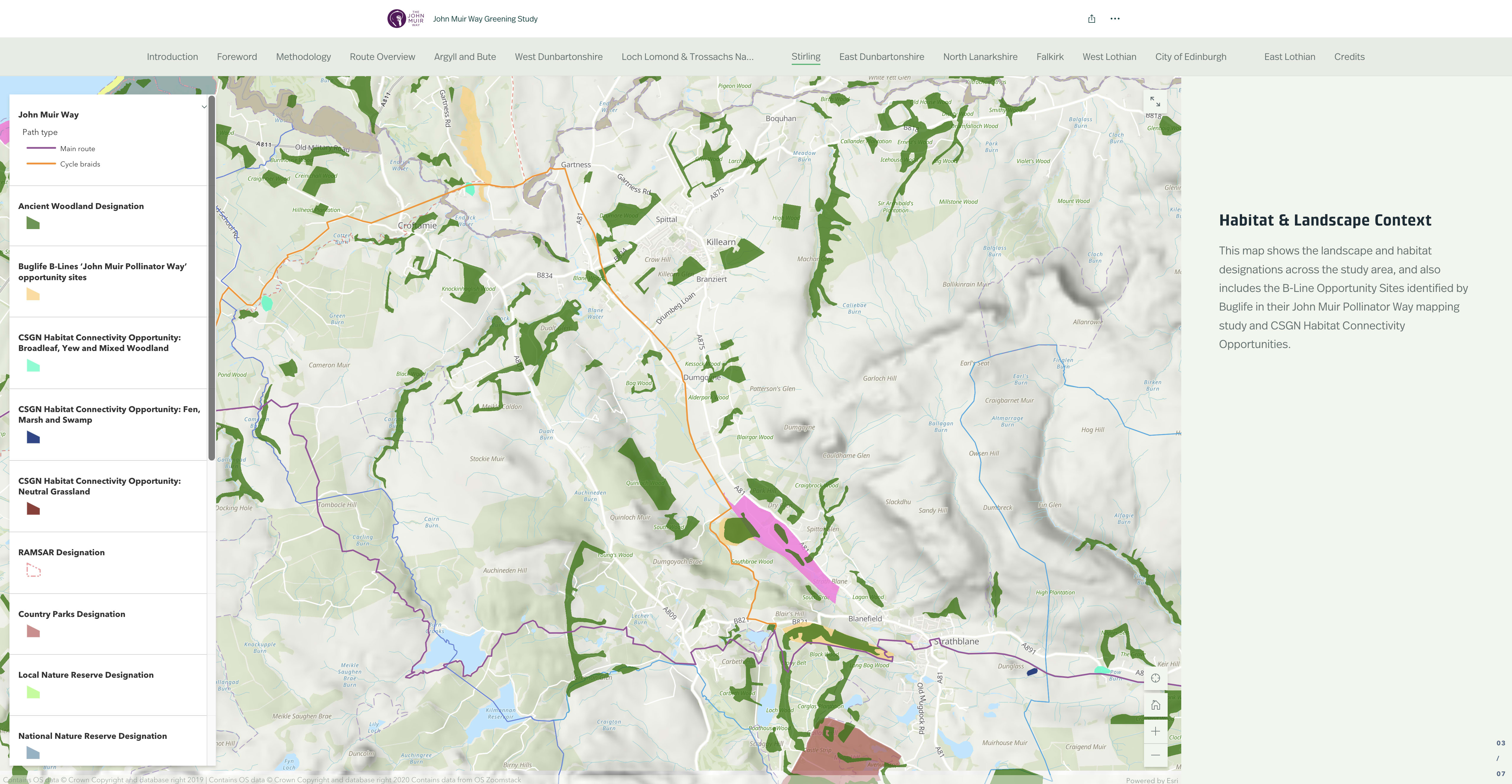
Task: Zoom in with the plus button
Action: (1155, 731)
